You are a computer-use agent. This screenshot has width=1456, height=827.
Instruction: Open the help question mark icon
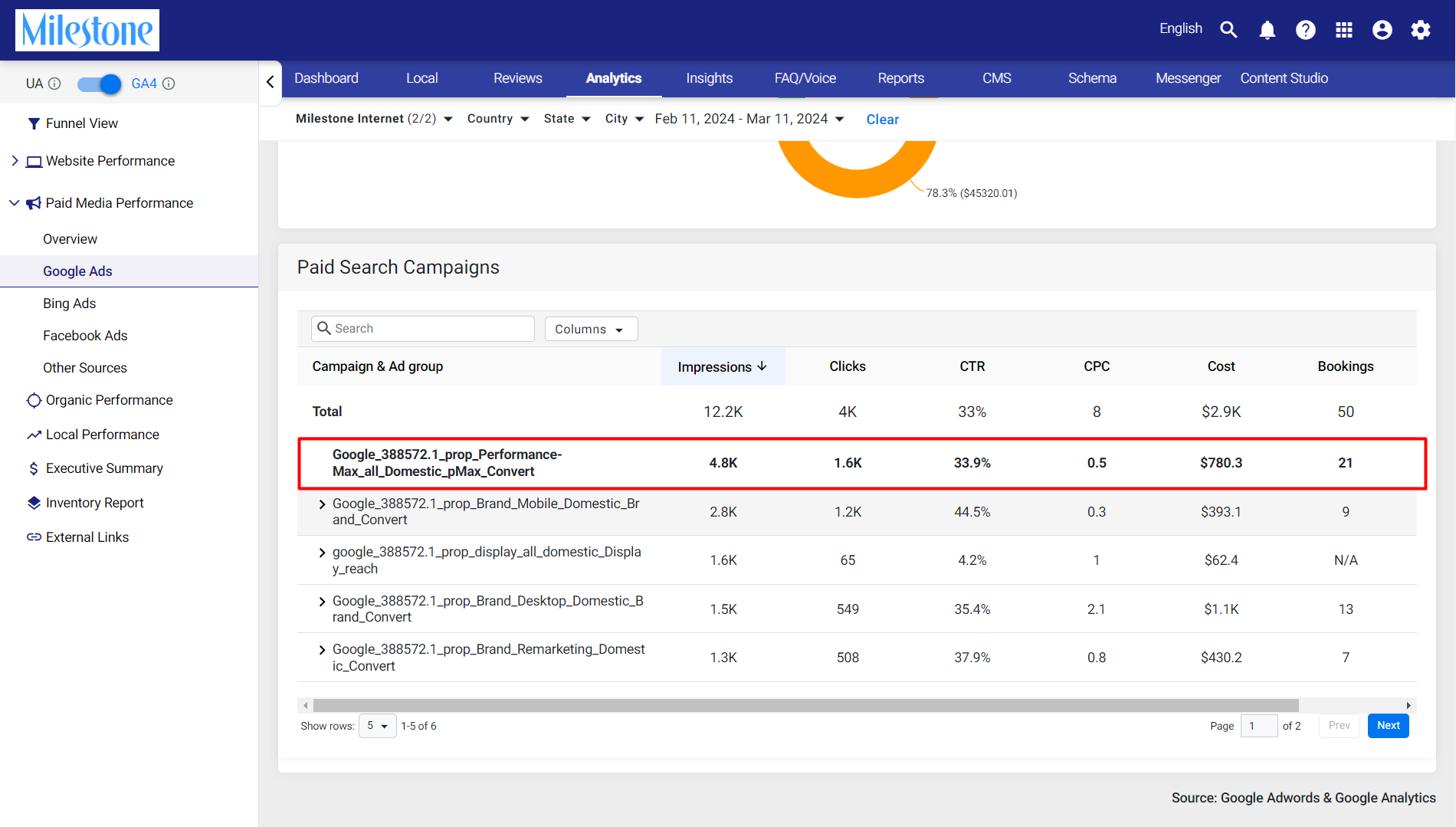coord(1306,30)
